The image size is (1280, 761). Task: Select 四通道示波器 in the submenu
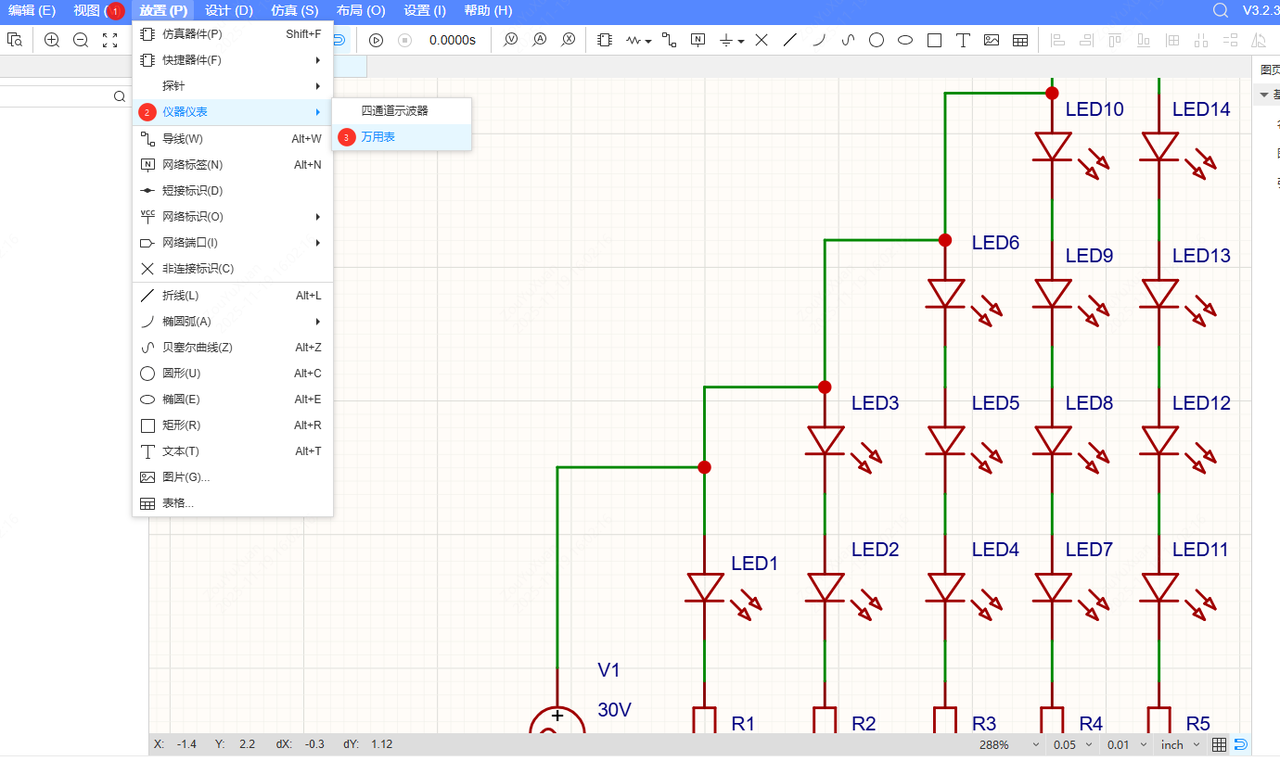394,111
